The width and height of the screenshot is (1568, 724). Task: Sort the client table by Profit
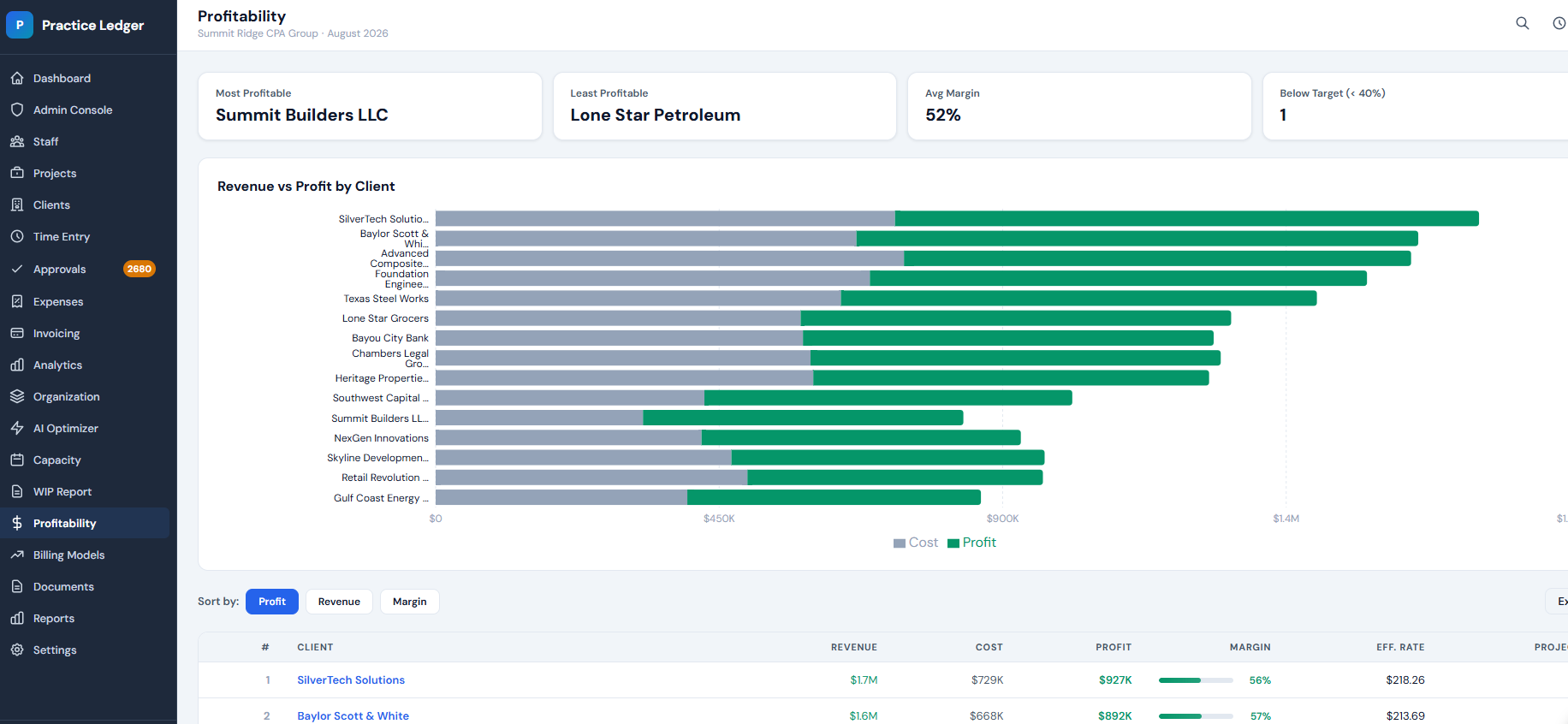[x=272, y=602]
